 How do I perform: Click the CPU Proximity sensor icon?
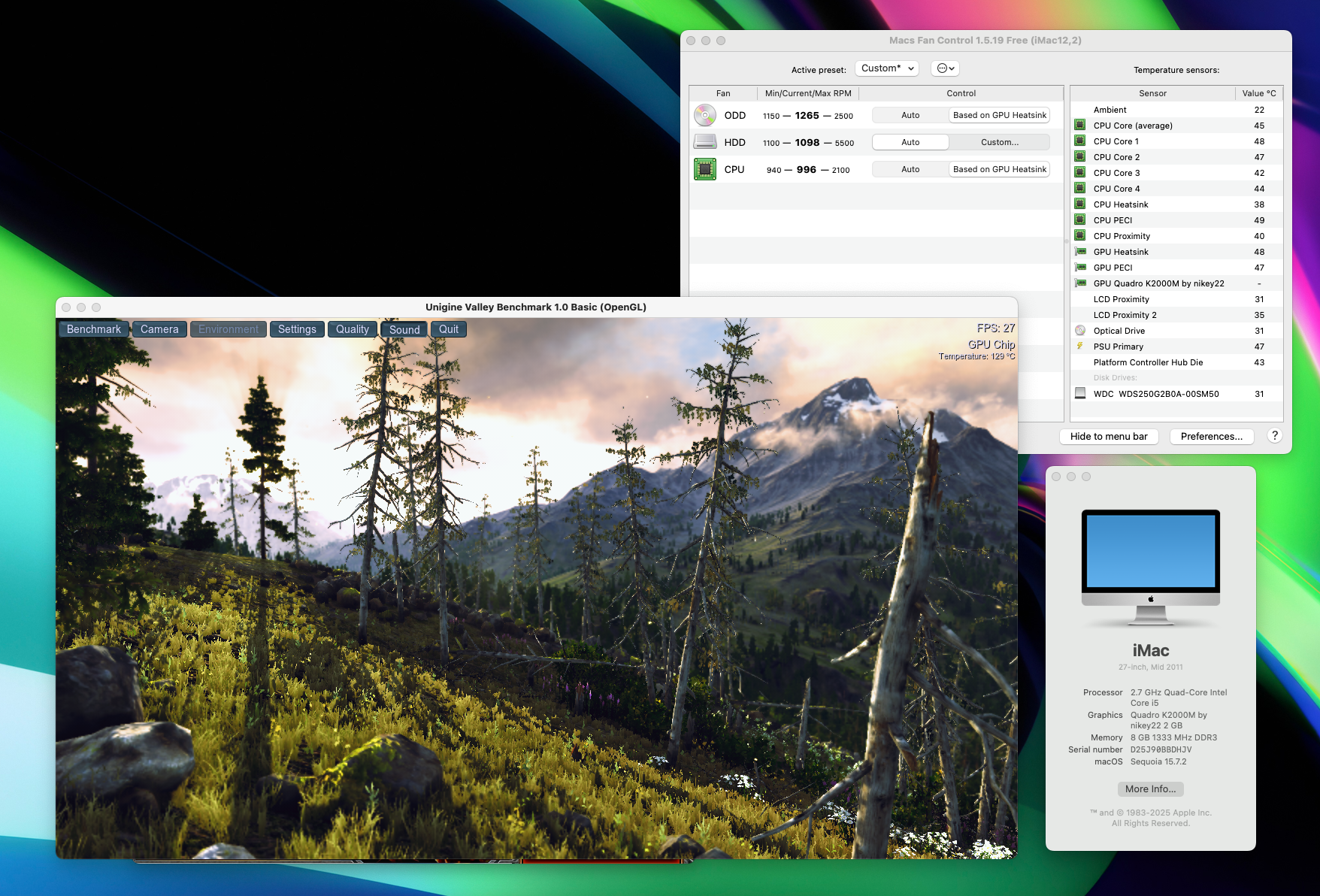[1080, 235]
